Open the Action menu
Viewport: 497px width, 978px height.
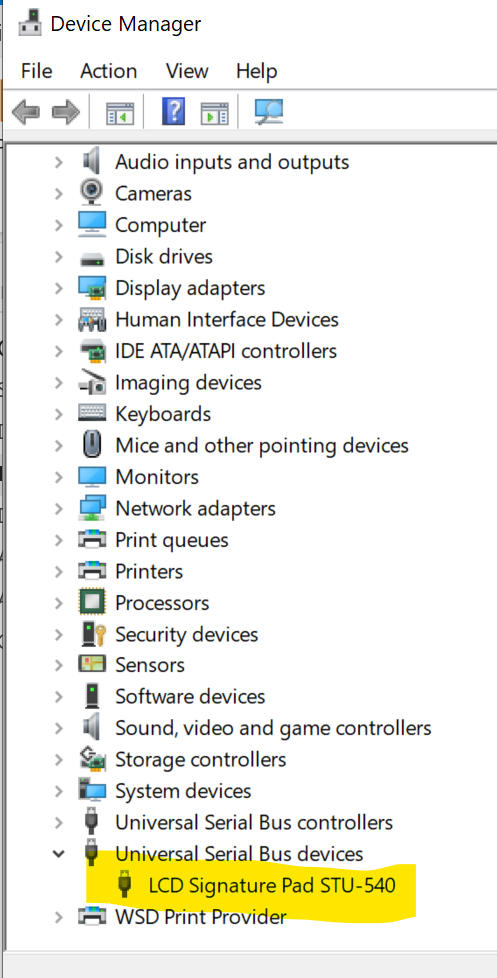pyautogui.click(x=108, y=70)
